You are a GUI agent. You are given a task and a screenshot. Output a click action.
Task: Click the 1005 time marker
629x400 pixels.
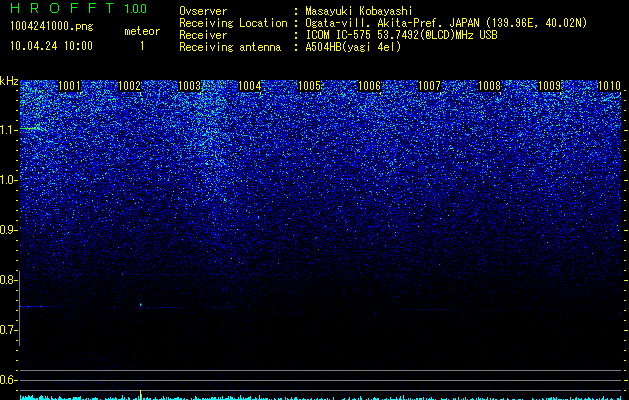(310, 86)
